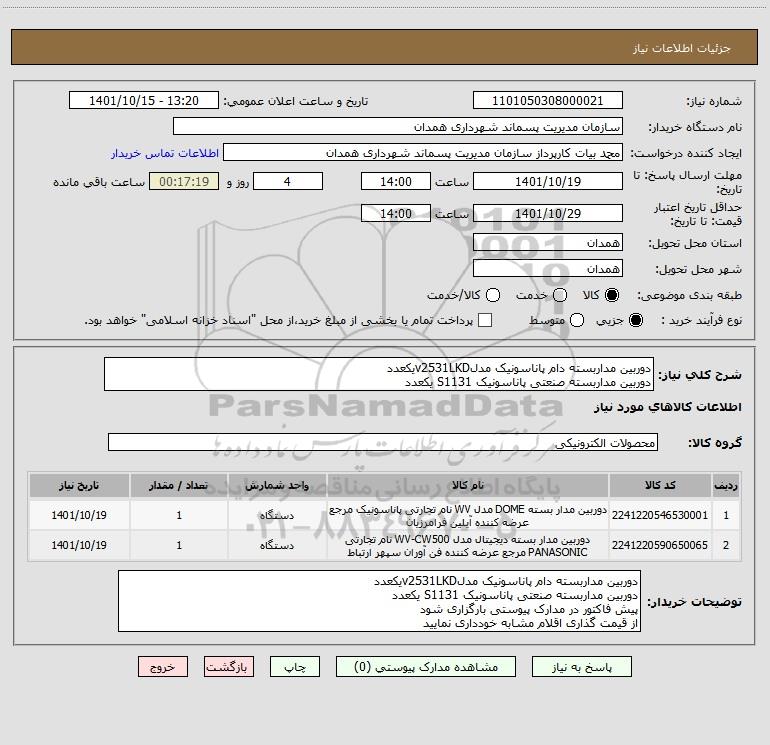Click product code 2241220546530001
This screenshot has width=770, height=745.
click(660, 515)
